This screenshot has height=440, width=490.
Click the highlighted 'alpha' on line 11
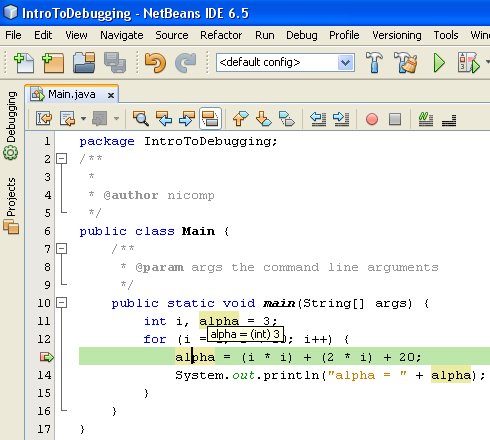tap(219, 321)
